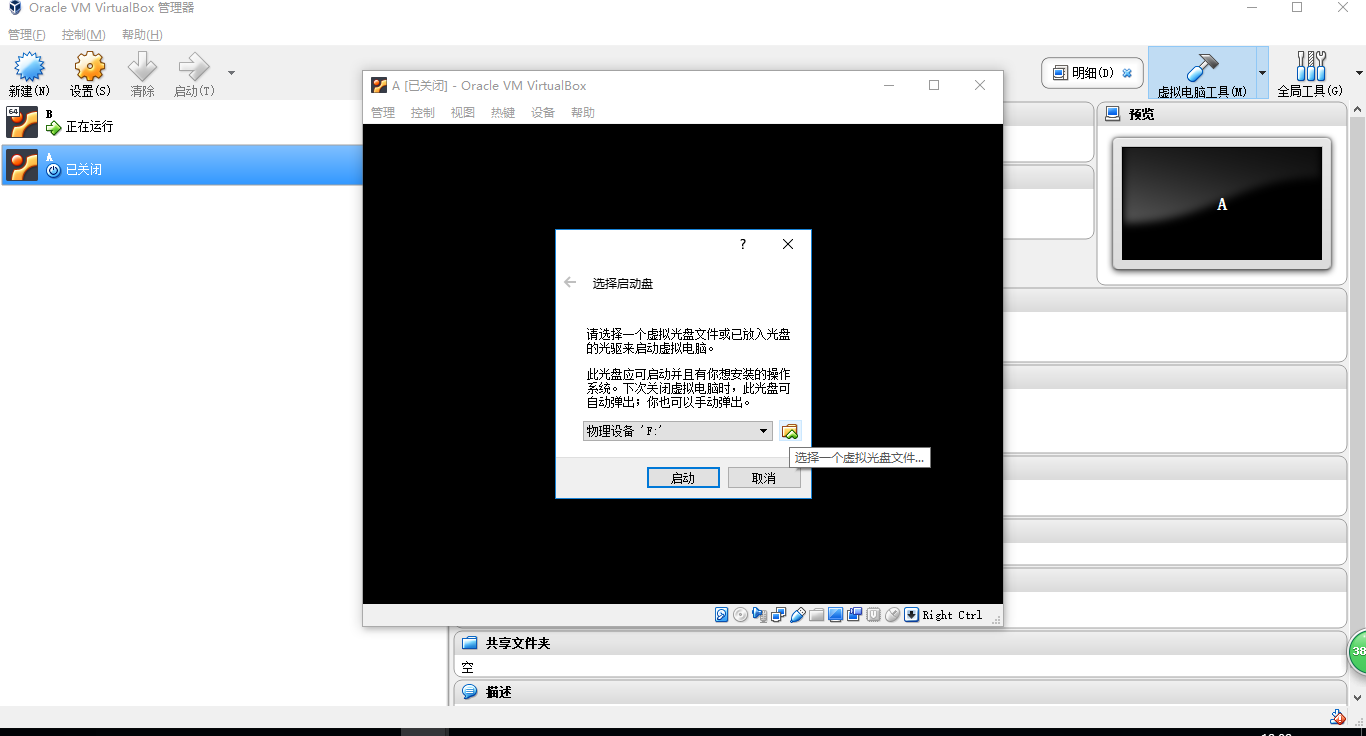Click the shared folders status icon
The height and width of the screenshot is (736, 1366).
(816, 615)
